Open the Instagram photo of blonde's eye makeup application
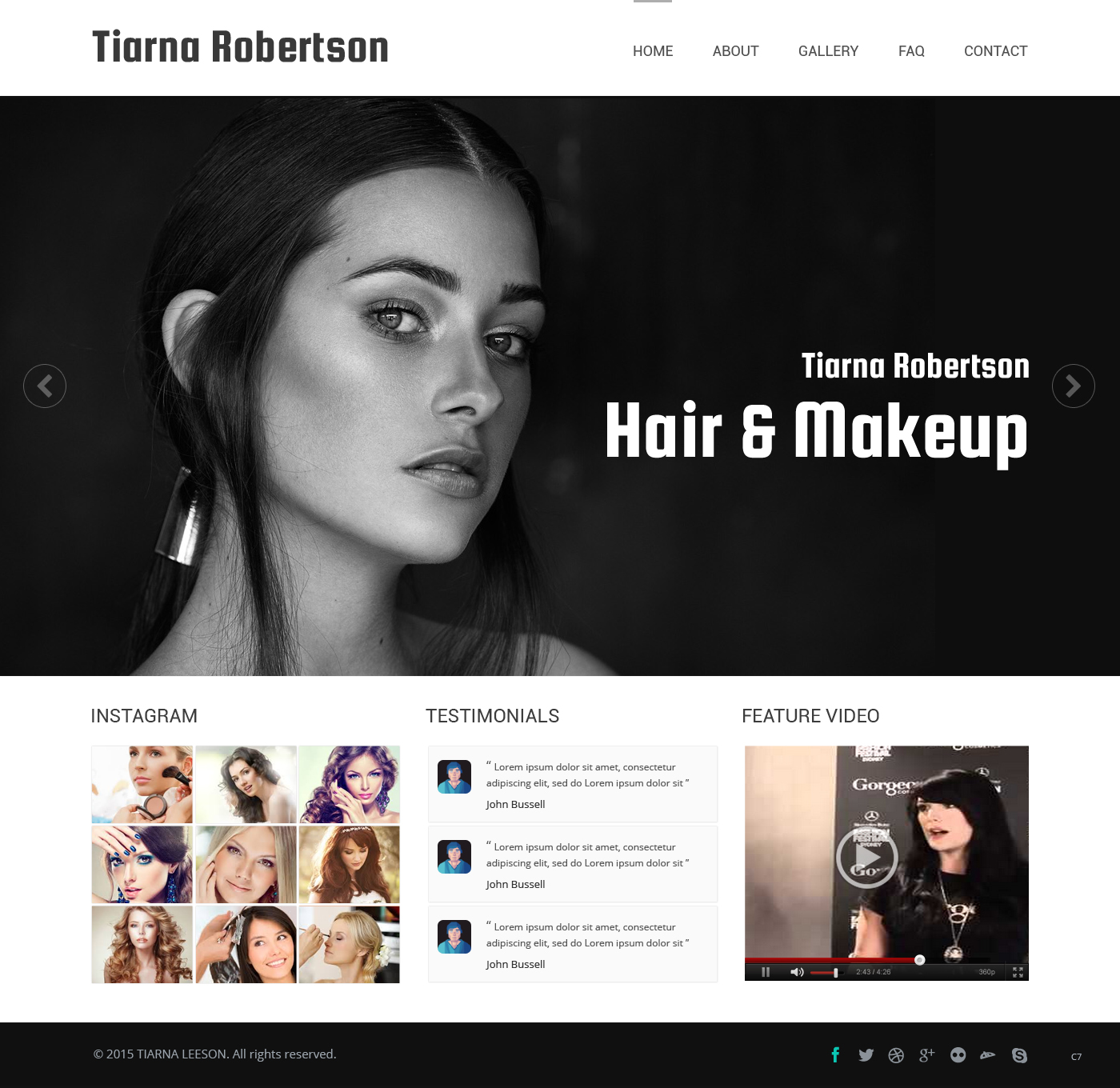The image size is (1120, 1088). pos(350,945)
